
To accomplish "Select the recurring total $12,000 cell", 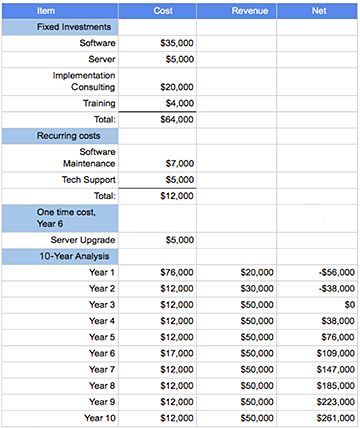I will (x=157, y=196).
